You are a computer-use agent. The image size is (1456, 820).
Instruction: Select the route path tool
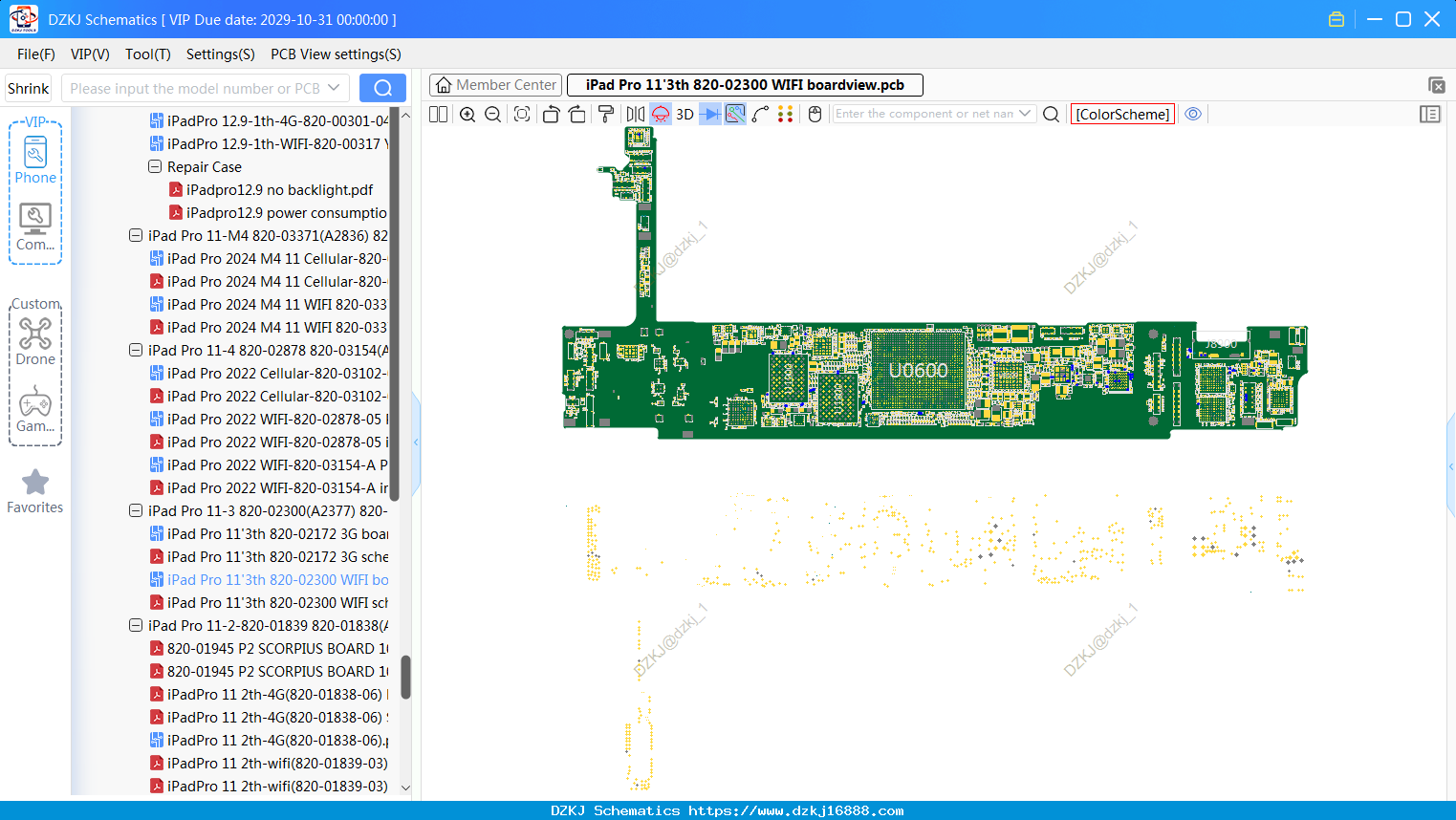point(761,115)
